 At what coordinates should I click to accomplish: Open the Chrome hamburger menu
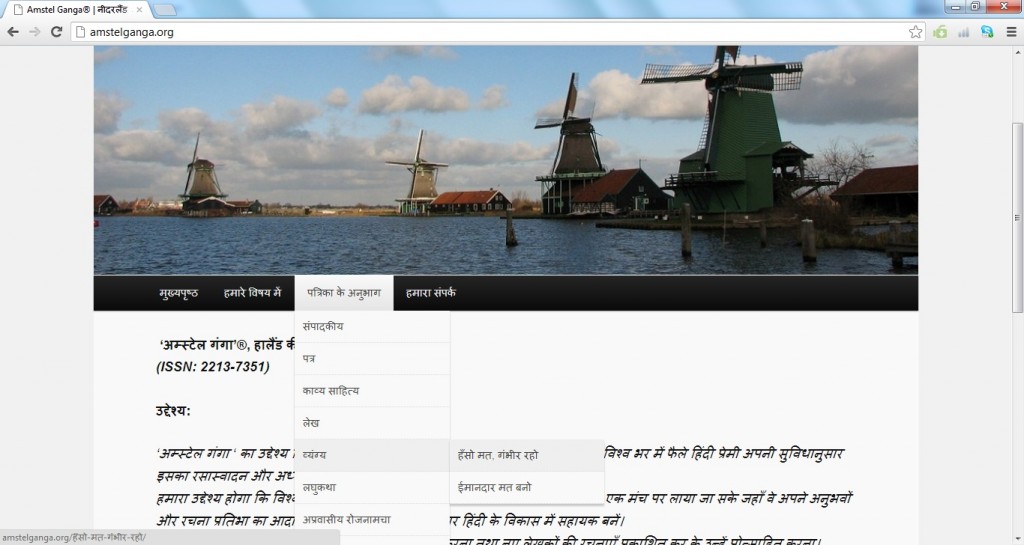[x=1009, y=32]
